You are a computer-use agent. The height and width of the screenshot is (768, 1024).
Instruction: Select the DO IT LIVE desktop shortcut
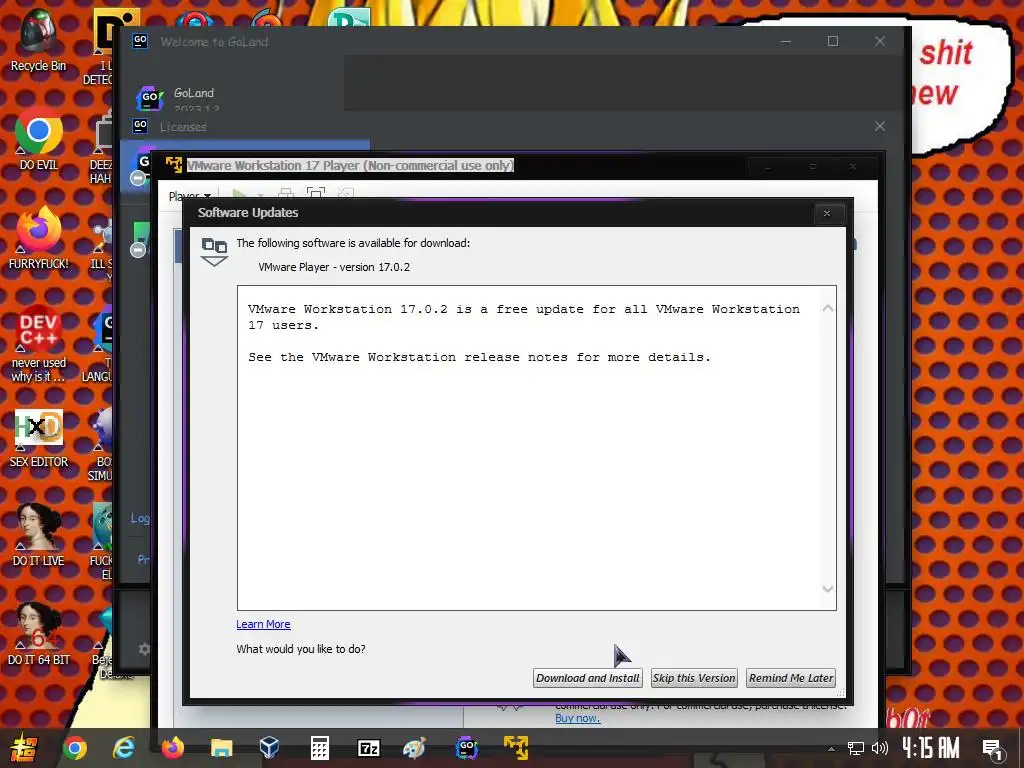[39, 536]
